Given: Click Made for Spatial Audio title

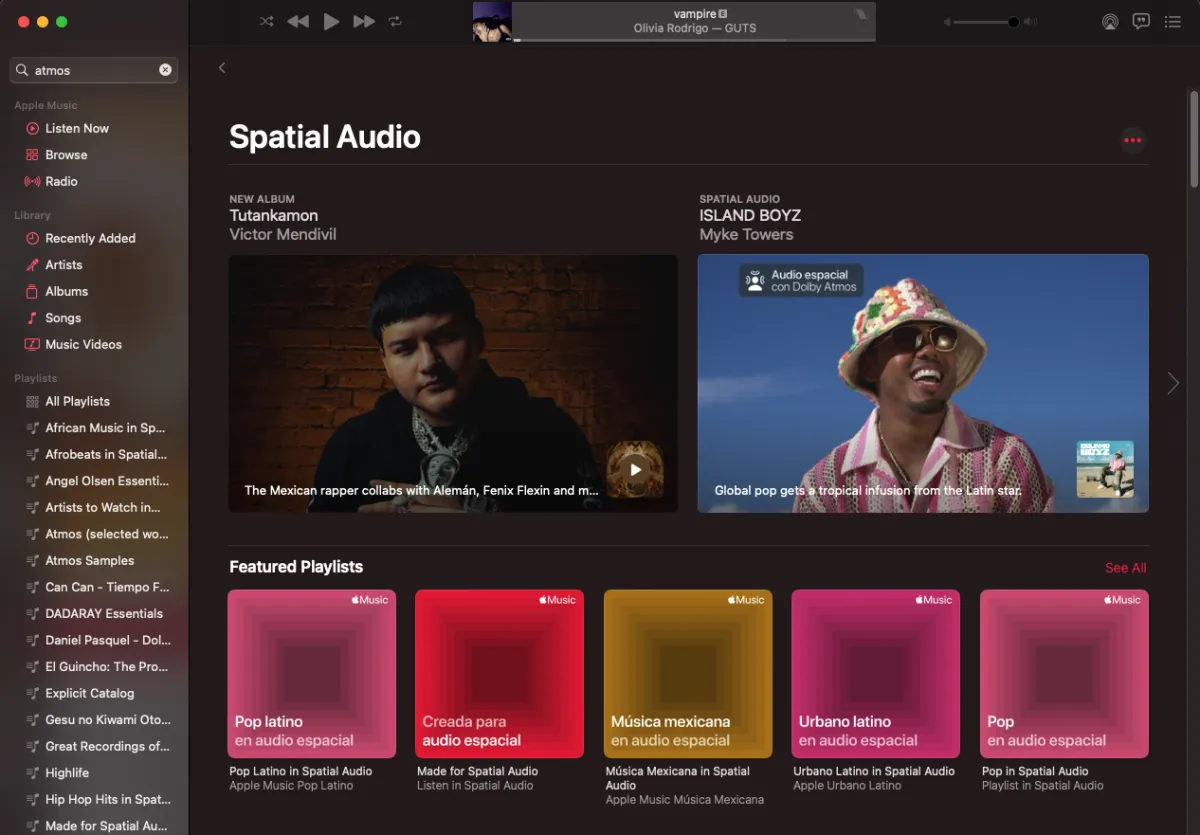Looking at the screenshot, I should 478,771.
